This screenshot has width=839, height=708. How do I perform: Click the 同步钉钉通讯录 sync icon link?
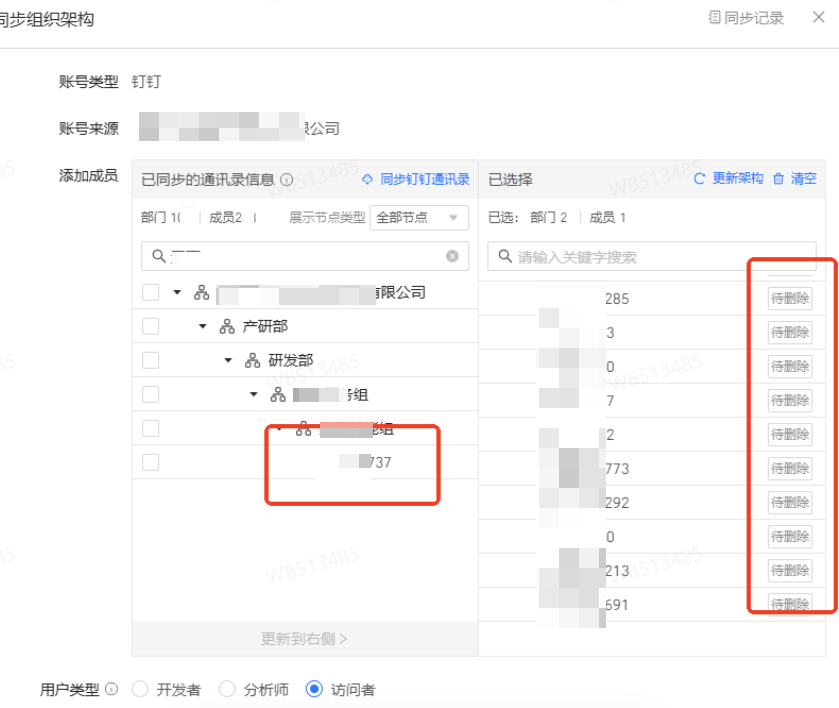tap(367, 179)
